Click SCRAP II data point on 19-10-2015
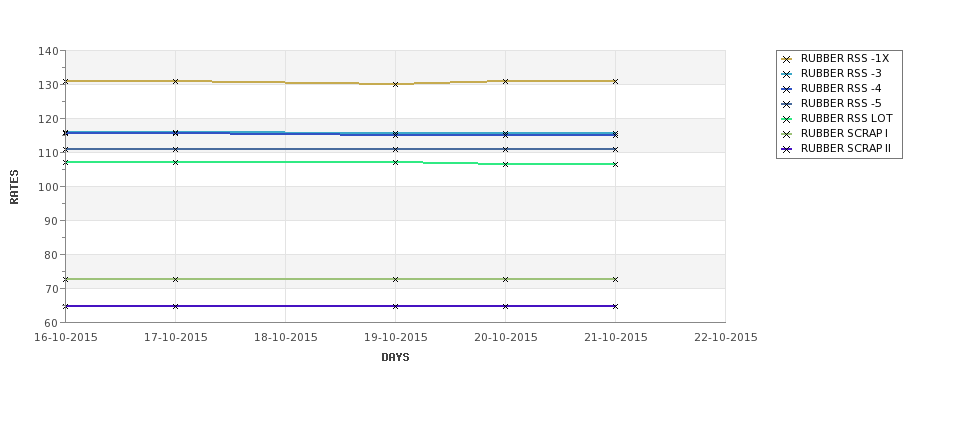975x429 pixels. (x=395, y=307)
